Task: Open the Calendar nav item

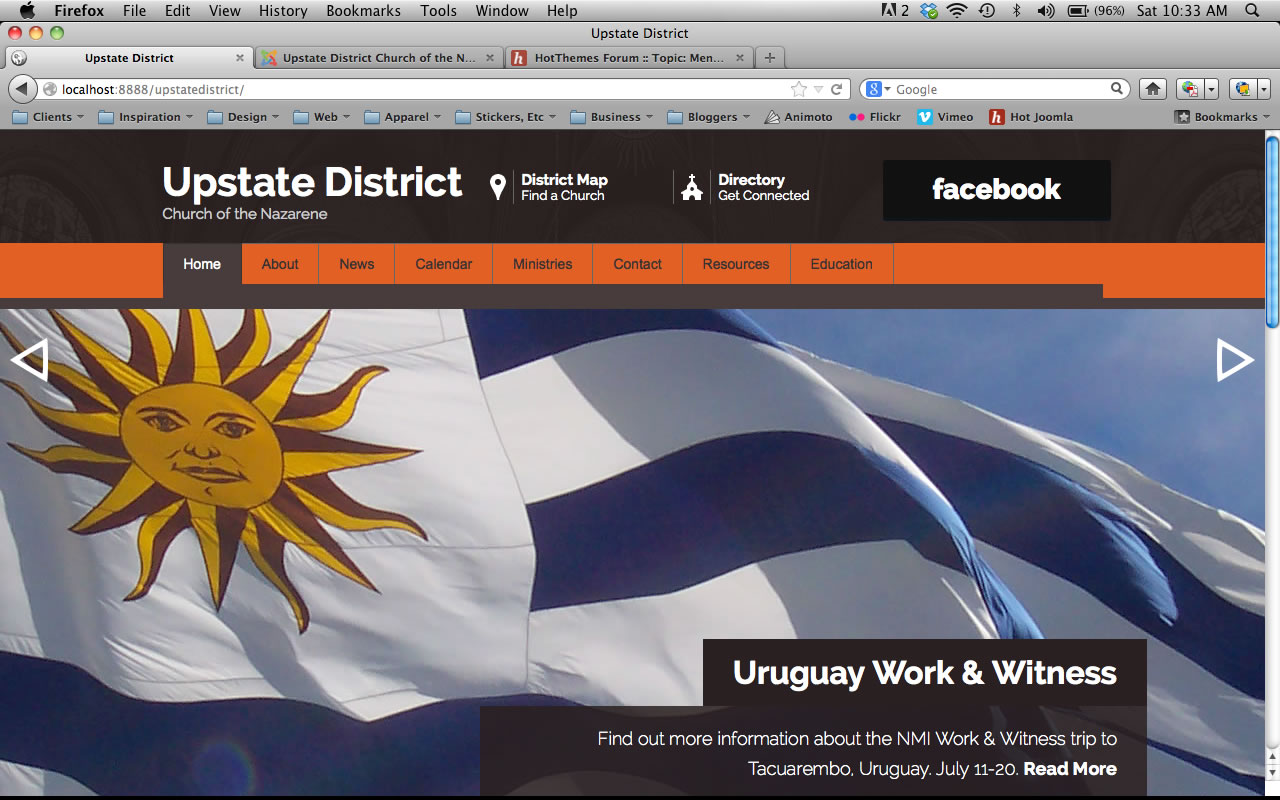Action: [444, 264]
